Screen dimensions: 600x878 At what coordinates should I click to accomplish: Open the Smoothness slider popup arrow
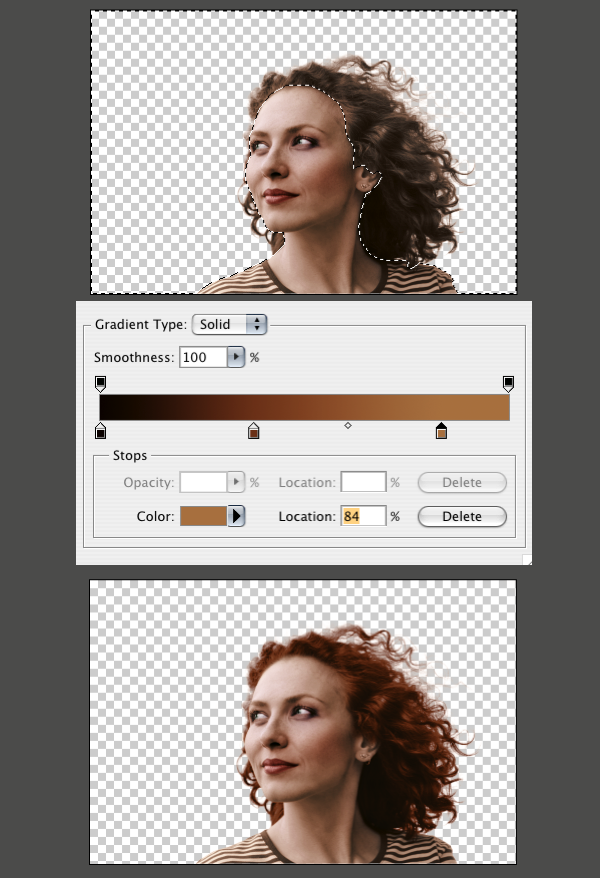tap(236, 357)
